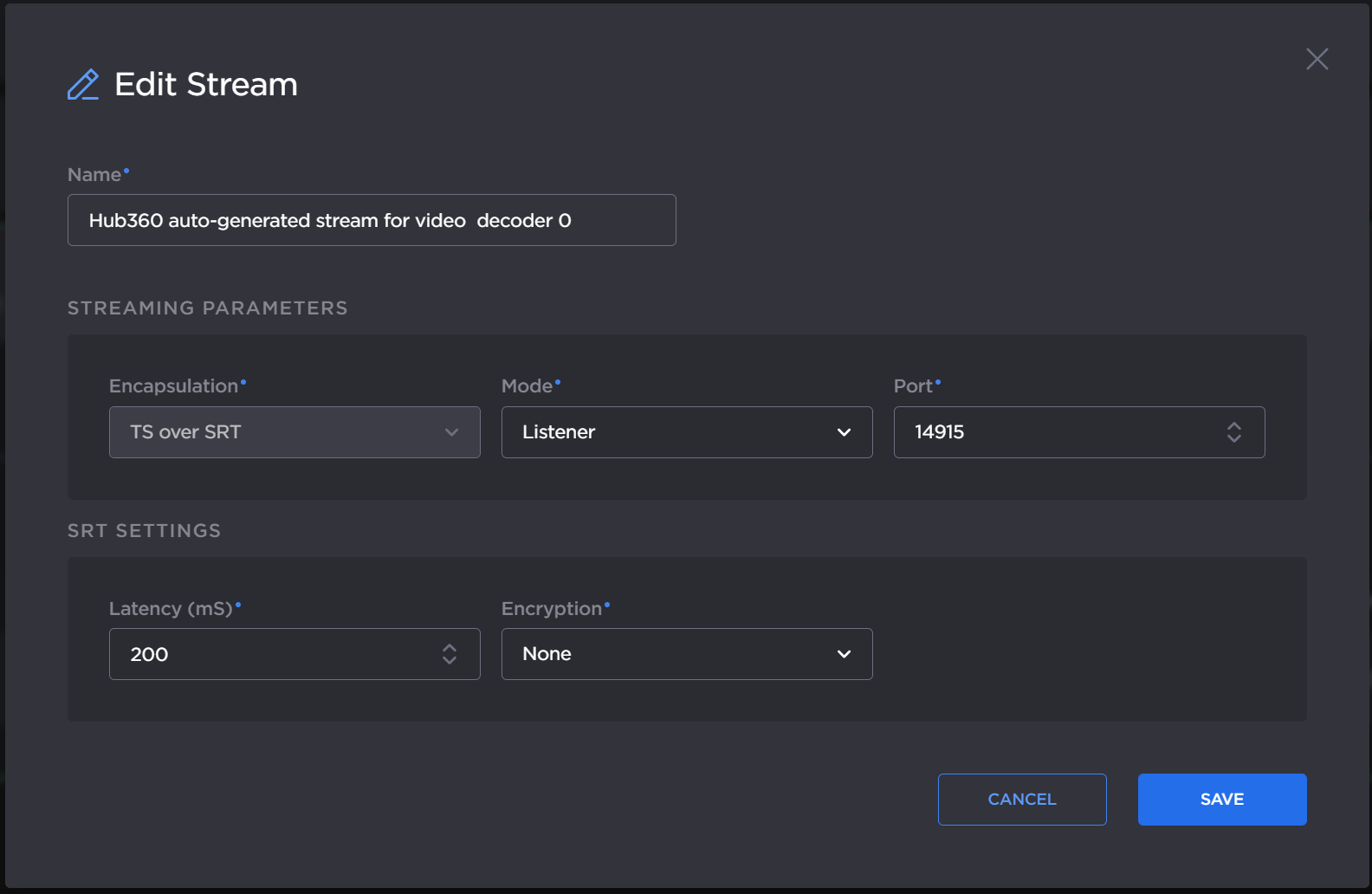This screenshot has height=894, width=1372.
Task: Click the SRT Settings section heading
Action: click(x=145, y=531)
